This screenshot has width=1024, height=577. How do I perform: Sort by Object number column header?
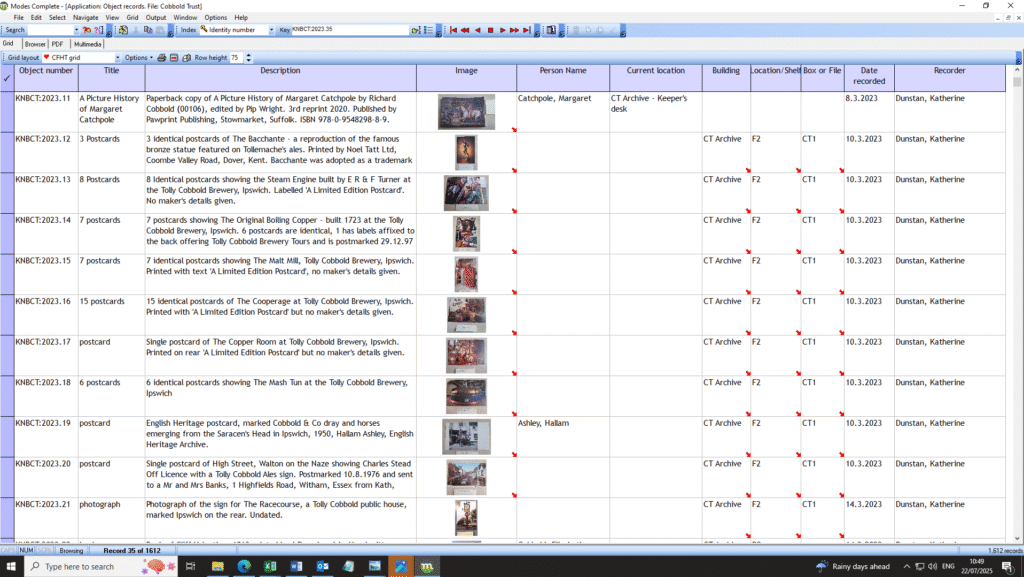46,78
